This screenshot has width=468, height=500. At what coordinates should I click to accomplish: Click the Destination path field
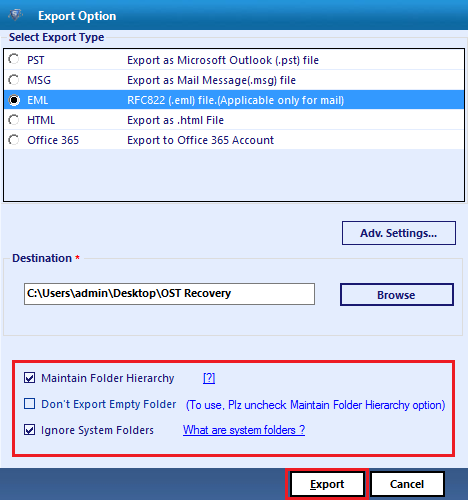pos(169,294)
